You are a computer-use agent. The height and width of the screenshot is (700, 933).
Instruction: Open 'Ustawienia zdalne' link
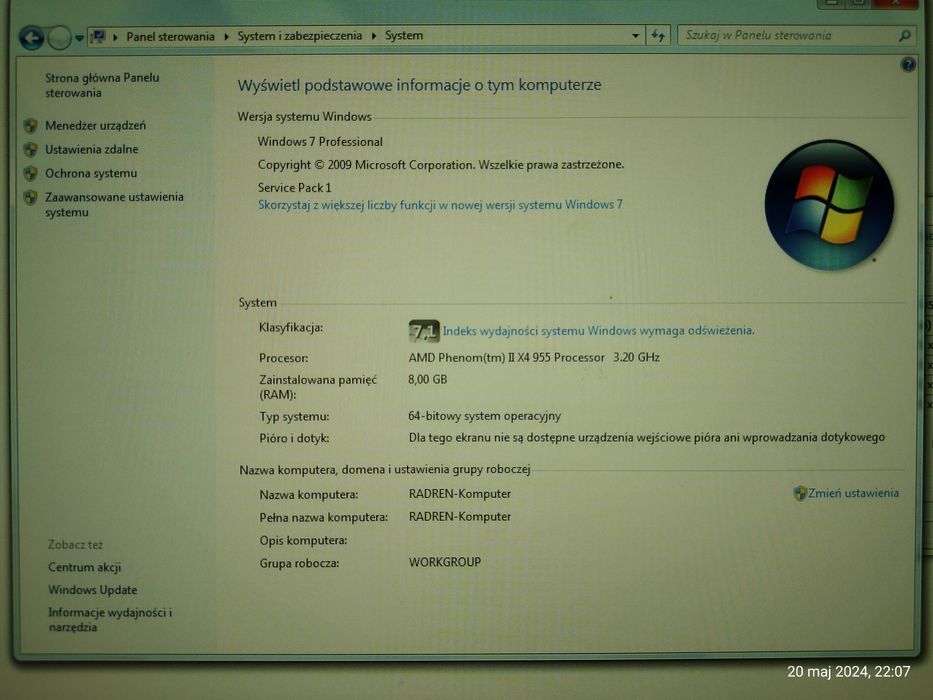[x=92, y=149]
